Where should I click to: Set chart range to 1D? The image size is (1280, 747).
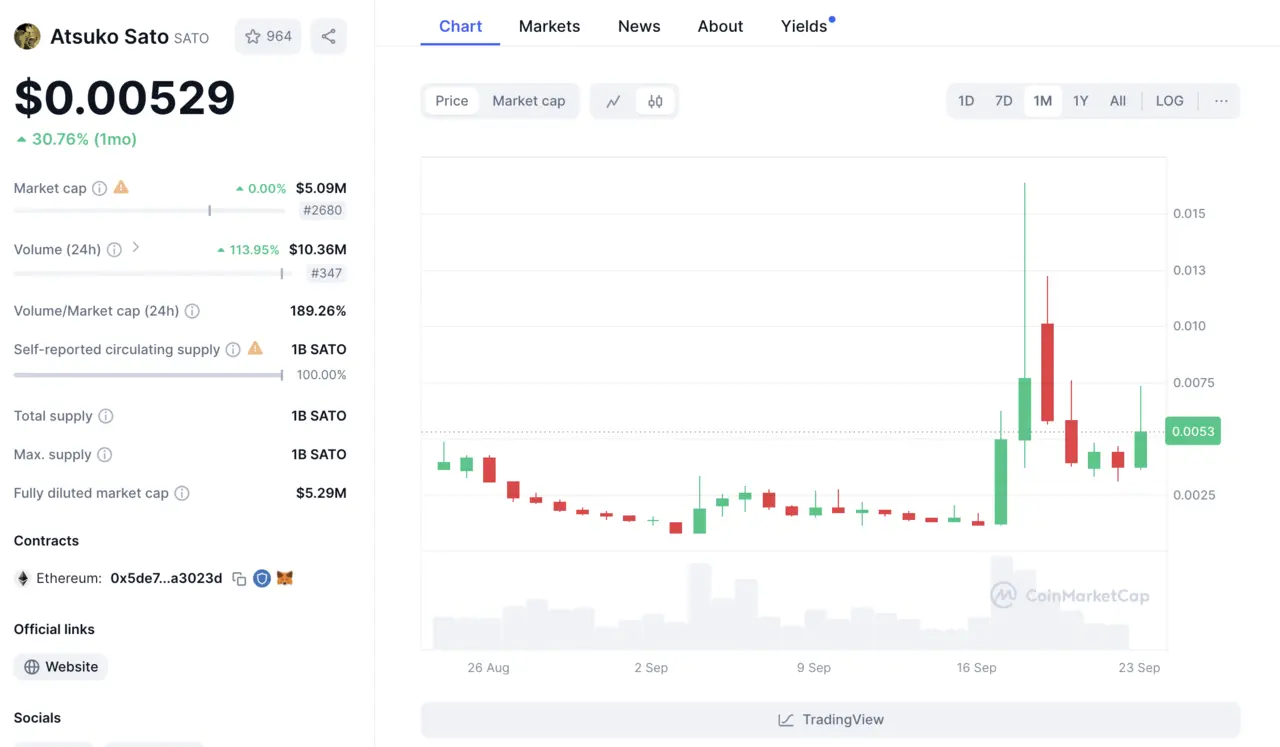(966, 101)
